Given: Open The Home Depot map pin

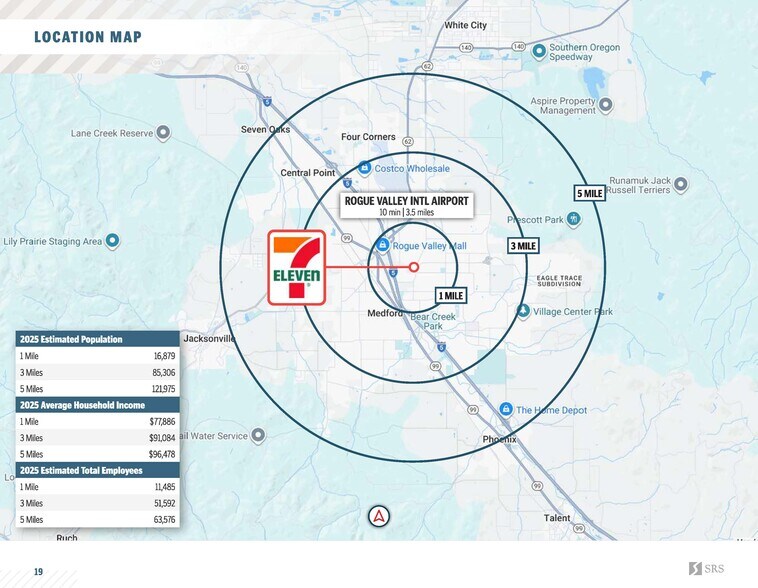Looking at the screenshot, I should [506, 410].
